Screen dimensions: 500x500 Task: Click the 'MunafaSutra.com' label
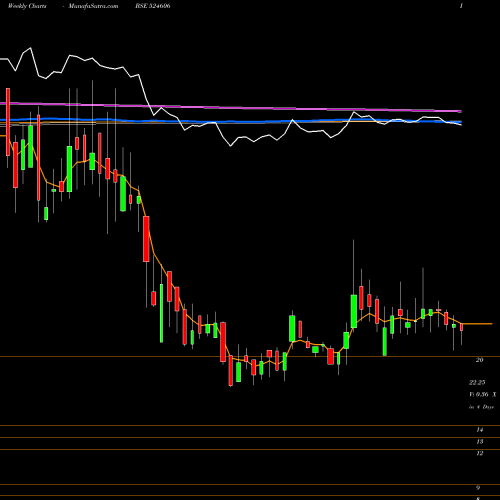93,6
